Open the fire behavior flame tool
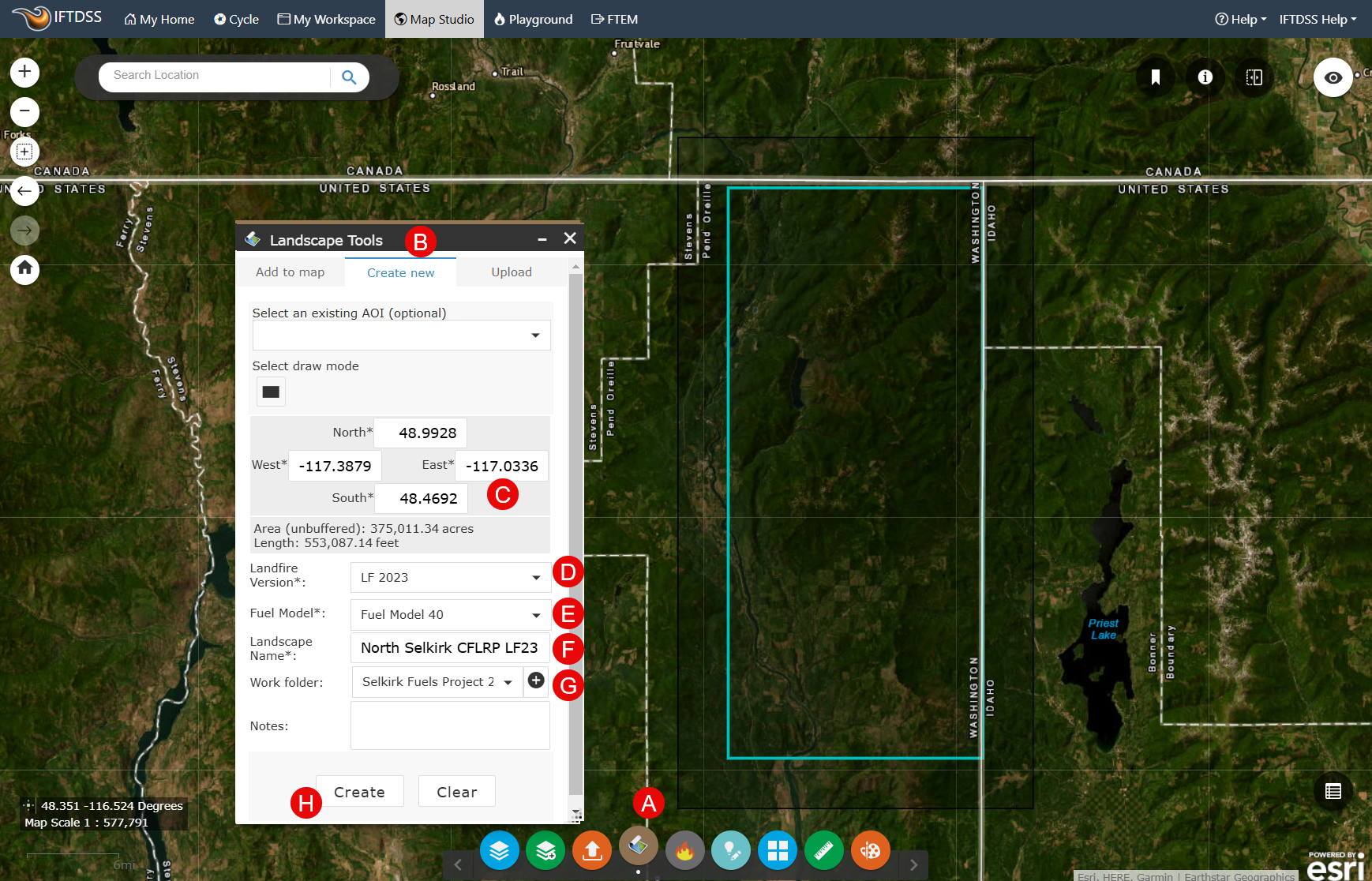Viewport: 1372px width, 881px height. (x=684, y=850)
